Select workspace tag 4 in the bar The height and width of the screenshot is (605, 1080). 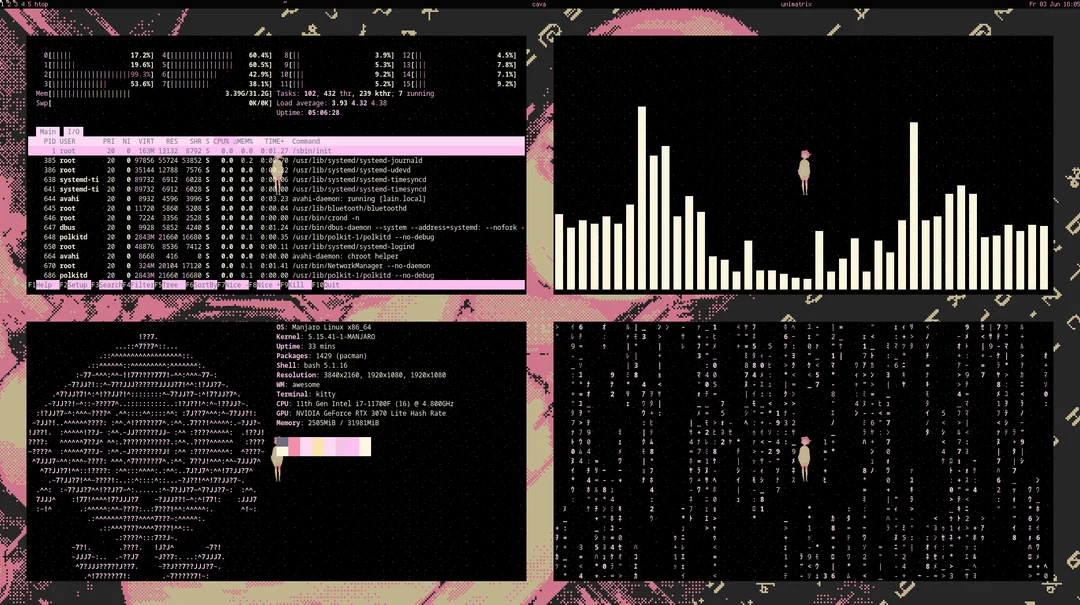pos(21,4)
